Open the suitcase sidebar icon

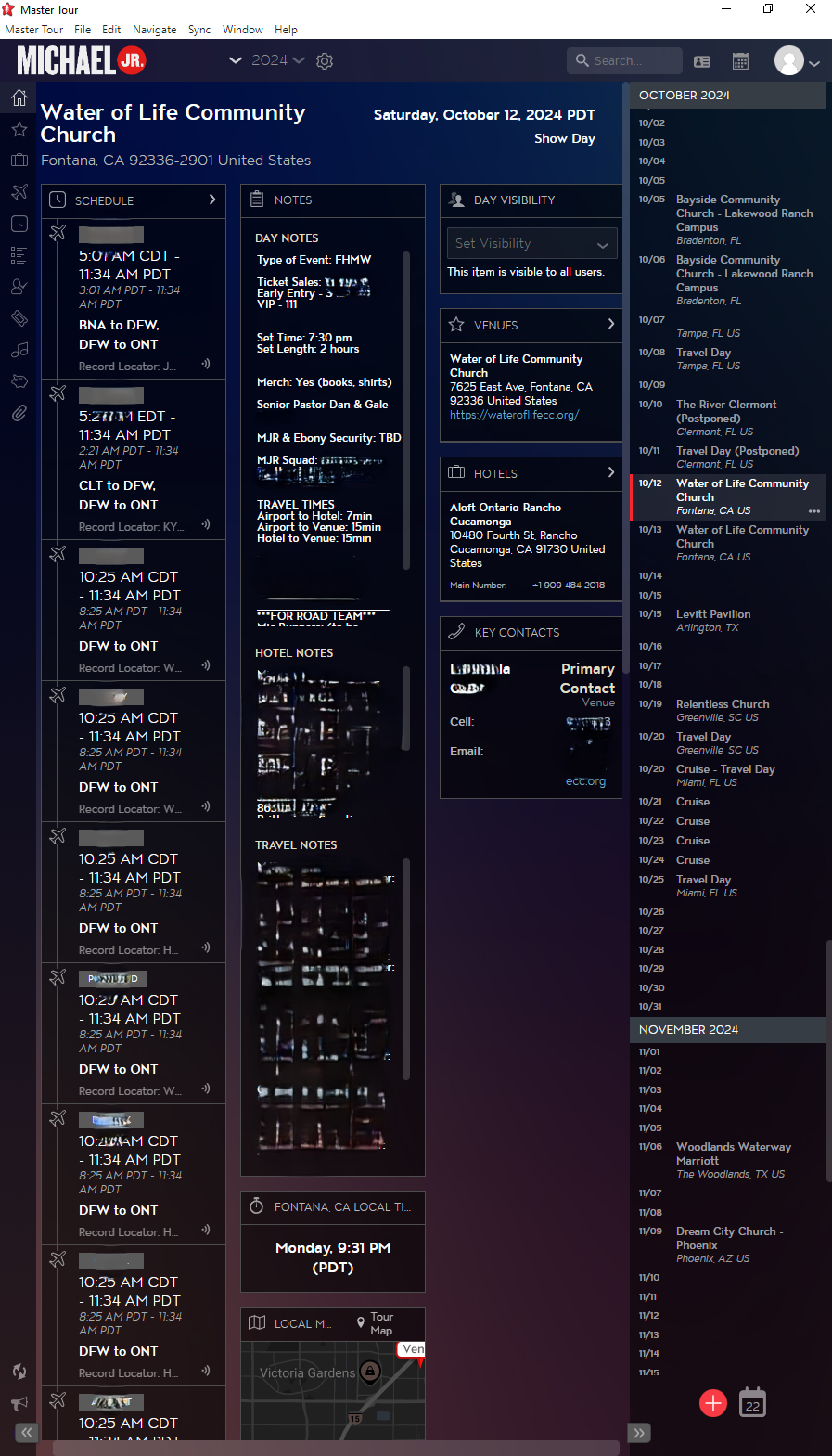point(19,161)
